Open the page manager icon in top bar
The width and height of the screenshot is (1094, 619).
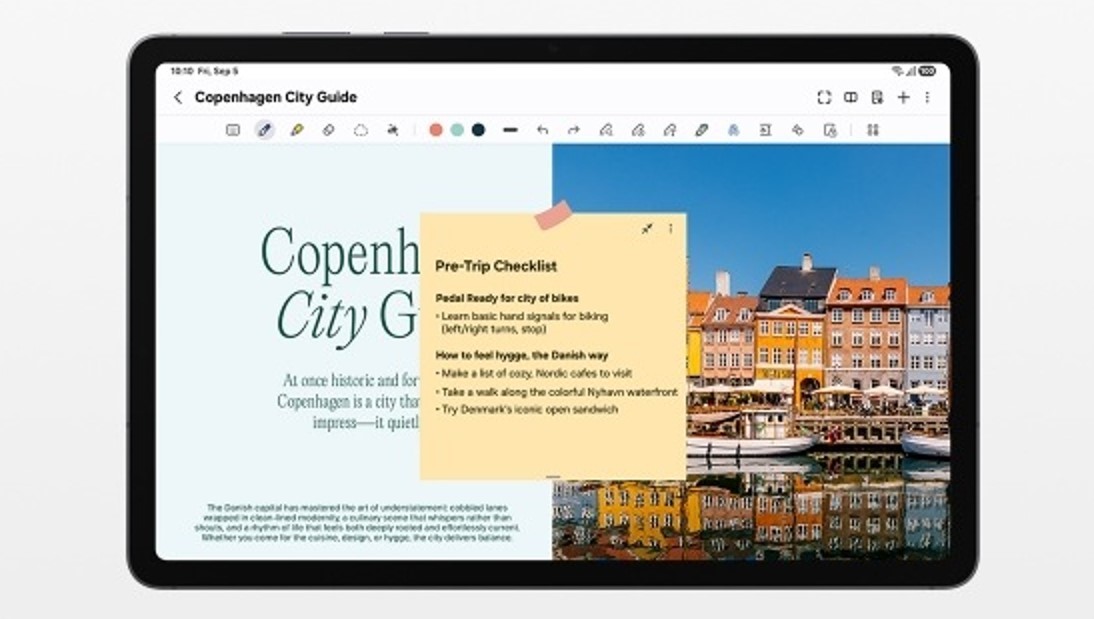pyautogui.click(x=877, y=97)
